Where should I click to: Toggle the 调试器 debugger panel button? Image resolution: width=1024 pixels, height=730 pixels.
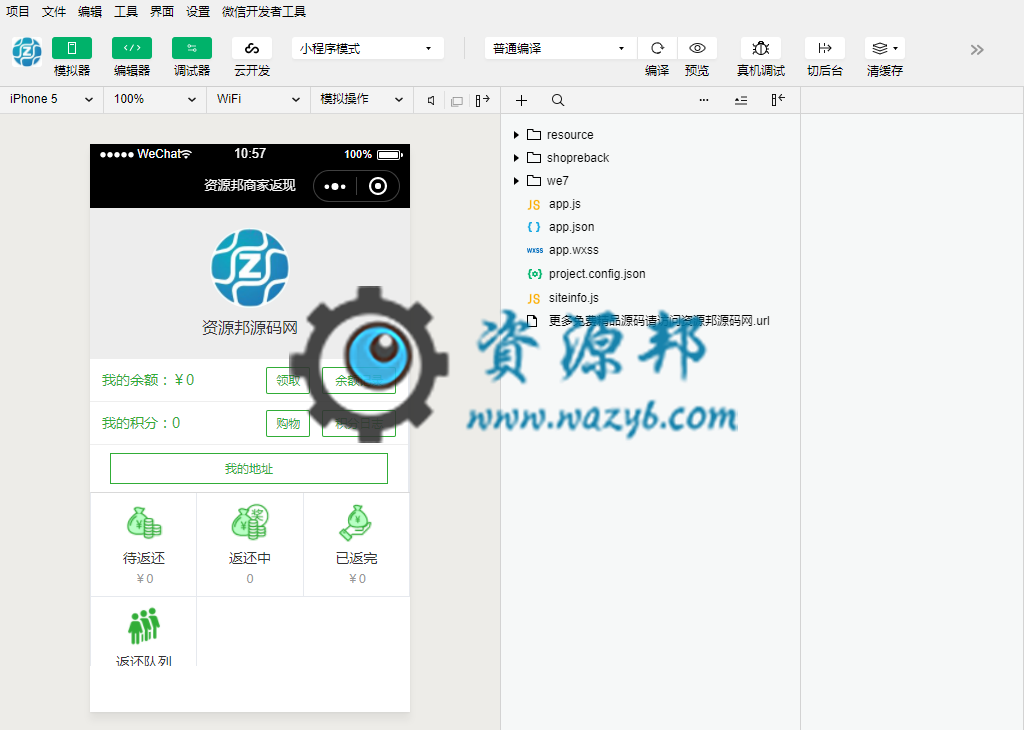coord(192,48)
